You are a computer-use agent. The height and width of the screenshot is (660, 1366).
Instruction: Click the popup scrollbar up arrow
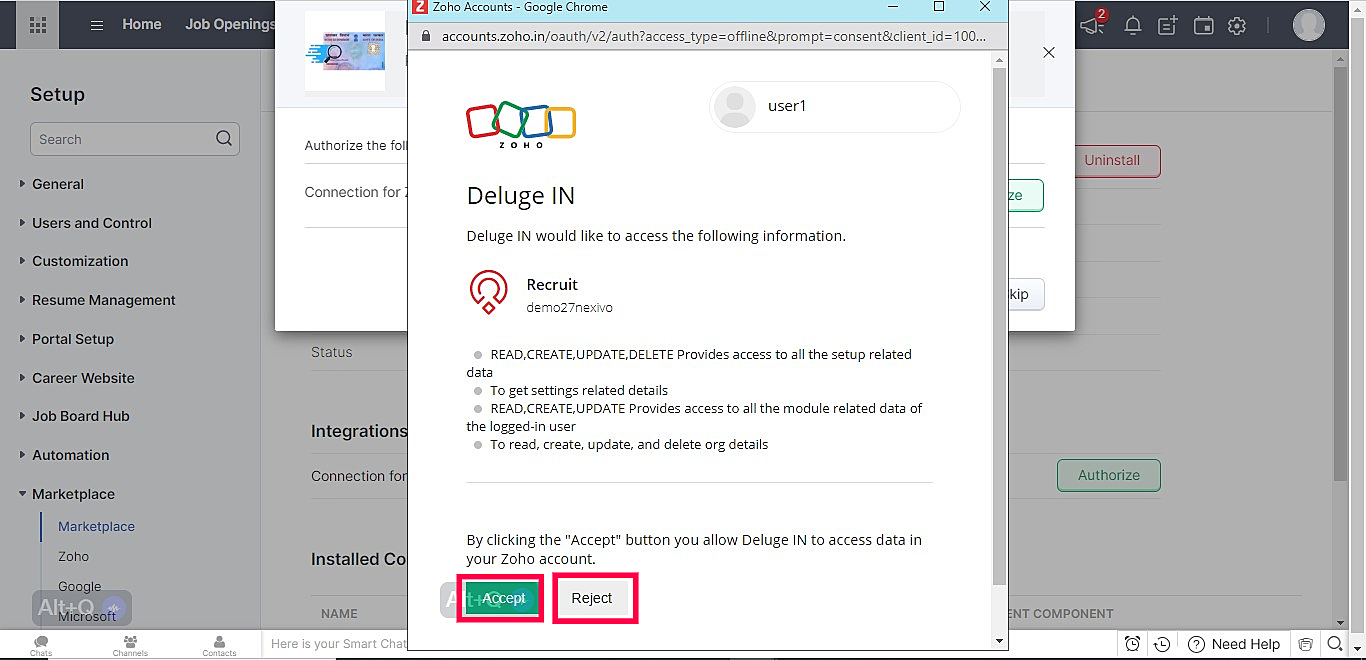coord(999,61)
